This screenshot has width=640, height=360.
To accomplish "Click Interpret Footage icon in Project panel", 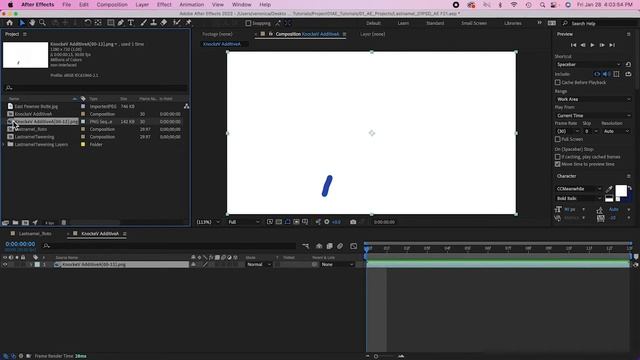I will [5, 223].
